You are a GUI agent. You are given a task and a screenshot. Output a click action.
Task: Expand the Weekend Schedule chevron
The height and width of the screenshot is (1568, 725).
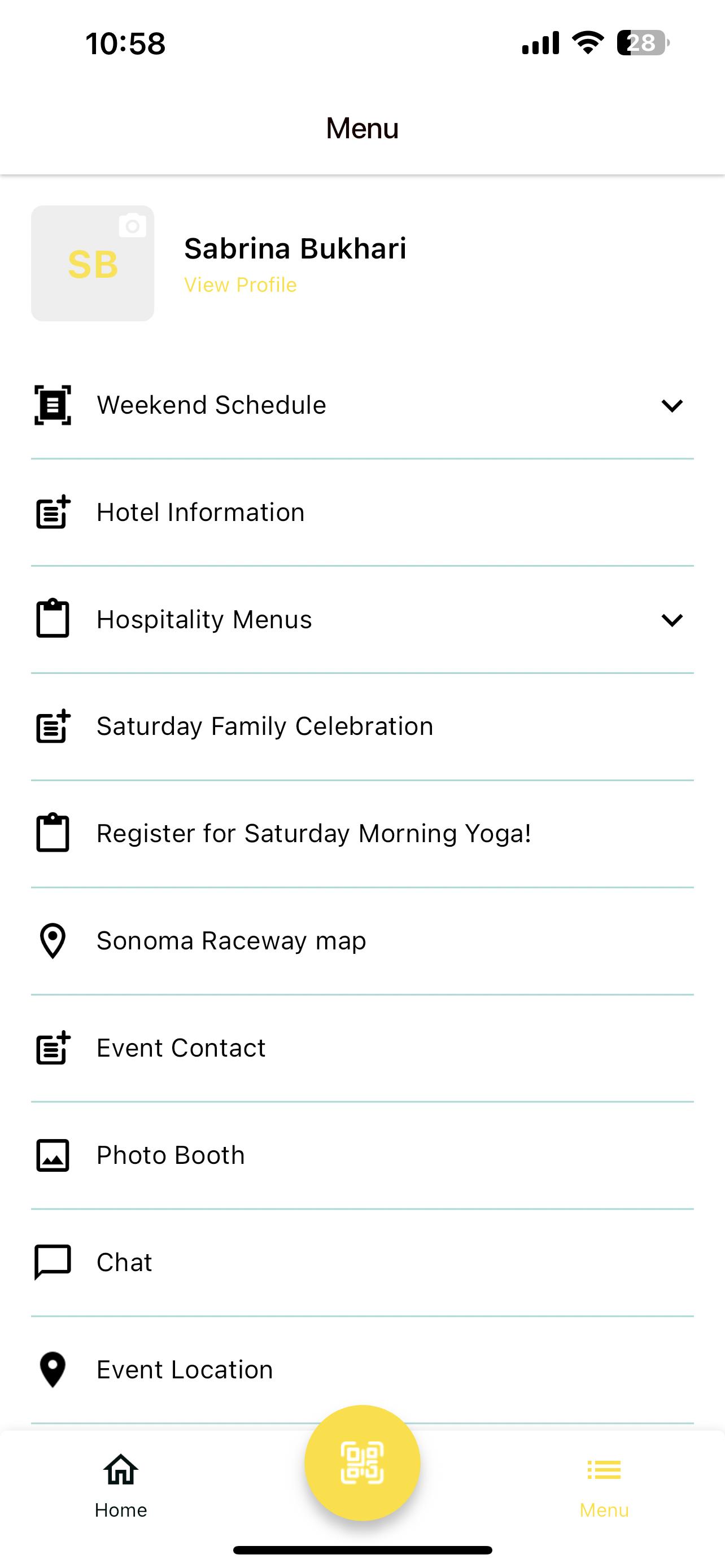pyautogui.click(x=672, y=405)
